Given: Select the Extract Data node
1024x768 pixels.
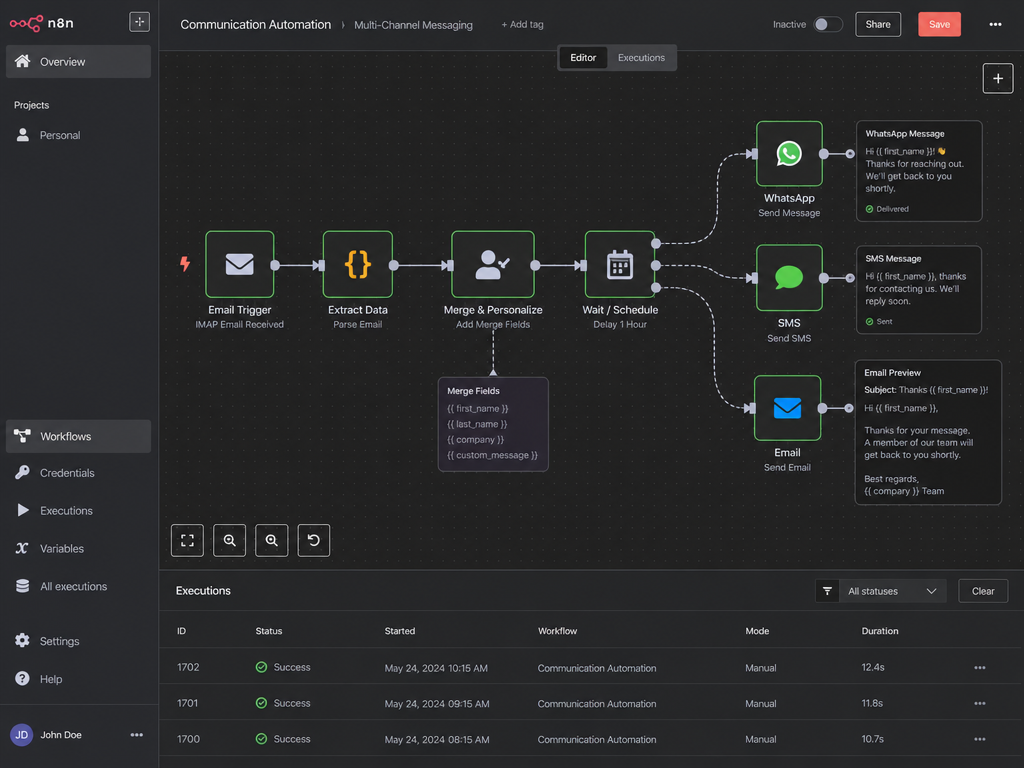Looking at the screenshot, I should click(358, 264).
